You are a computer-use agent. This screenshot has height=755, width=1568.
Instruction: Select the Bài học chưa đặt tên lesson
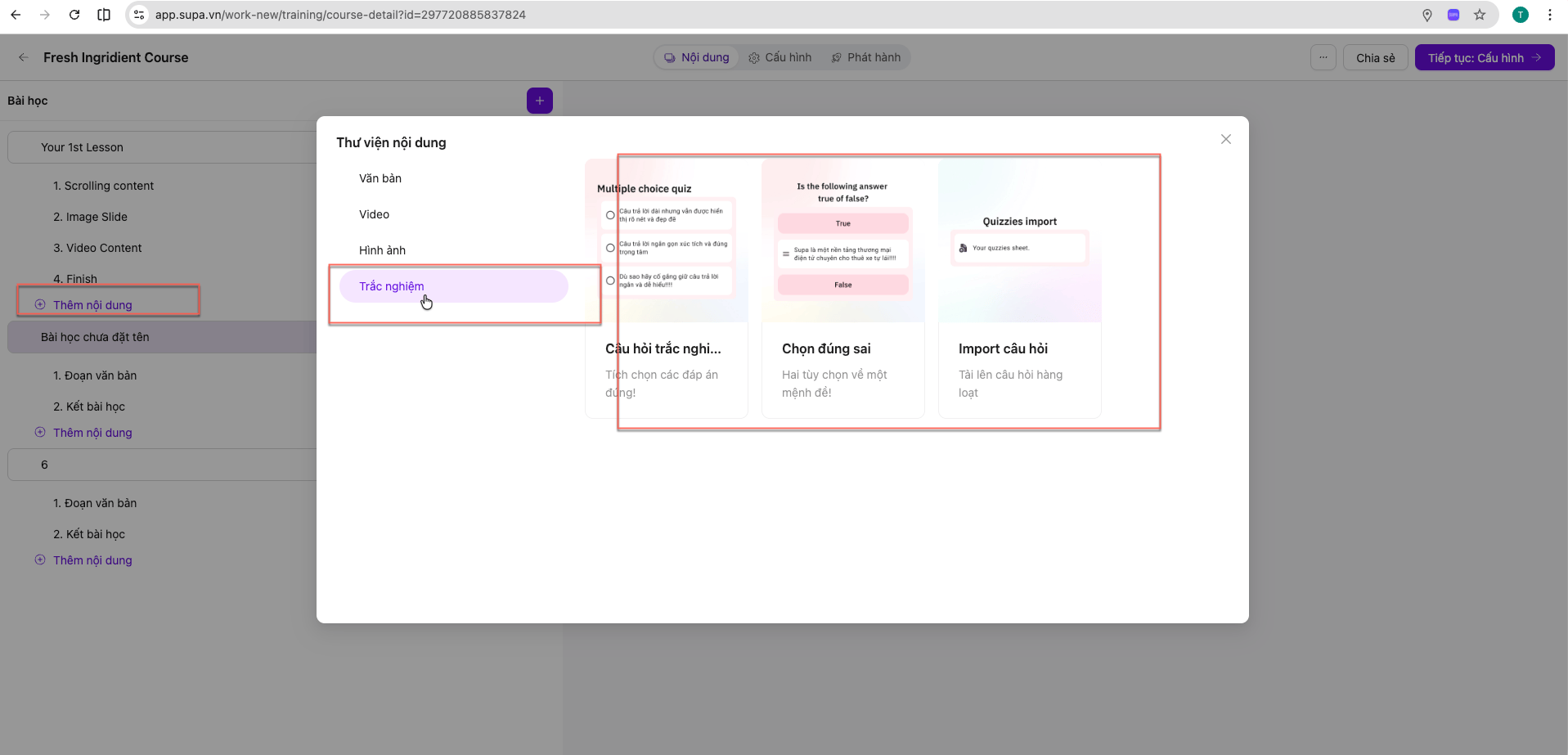(162, 337)
